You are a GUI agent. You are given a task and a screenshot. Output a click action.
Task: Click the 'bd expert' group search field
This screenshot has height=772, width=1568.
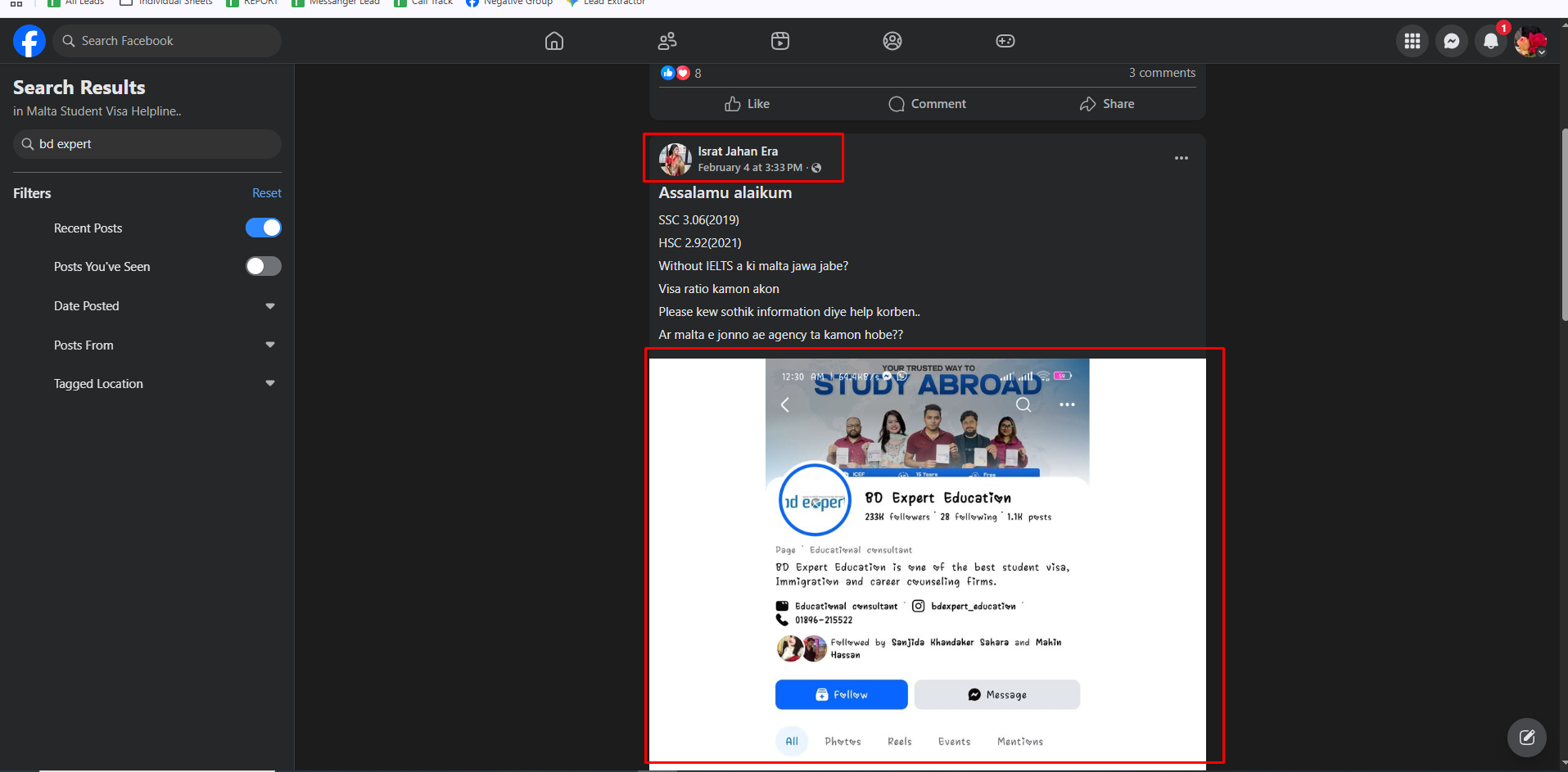tap(147, 144)
